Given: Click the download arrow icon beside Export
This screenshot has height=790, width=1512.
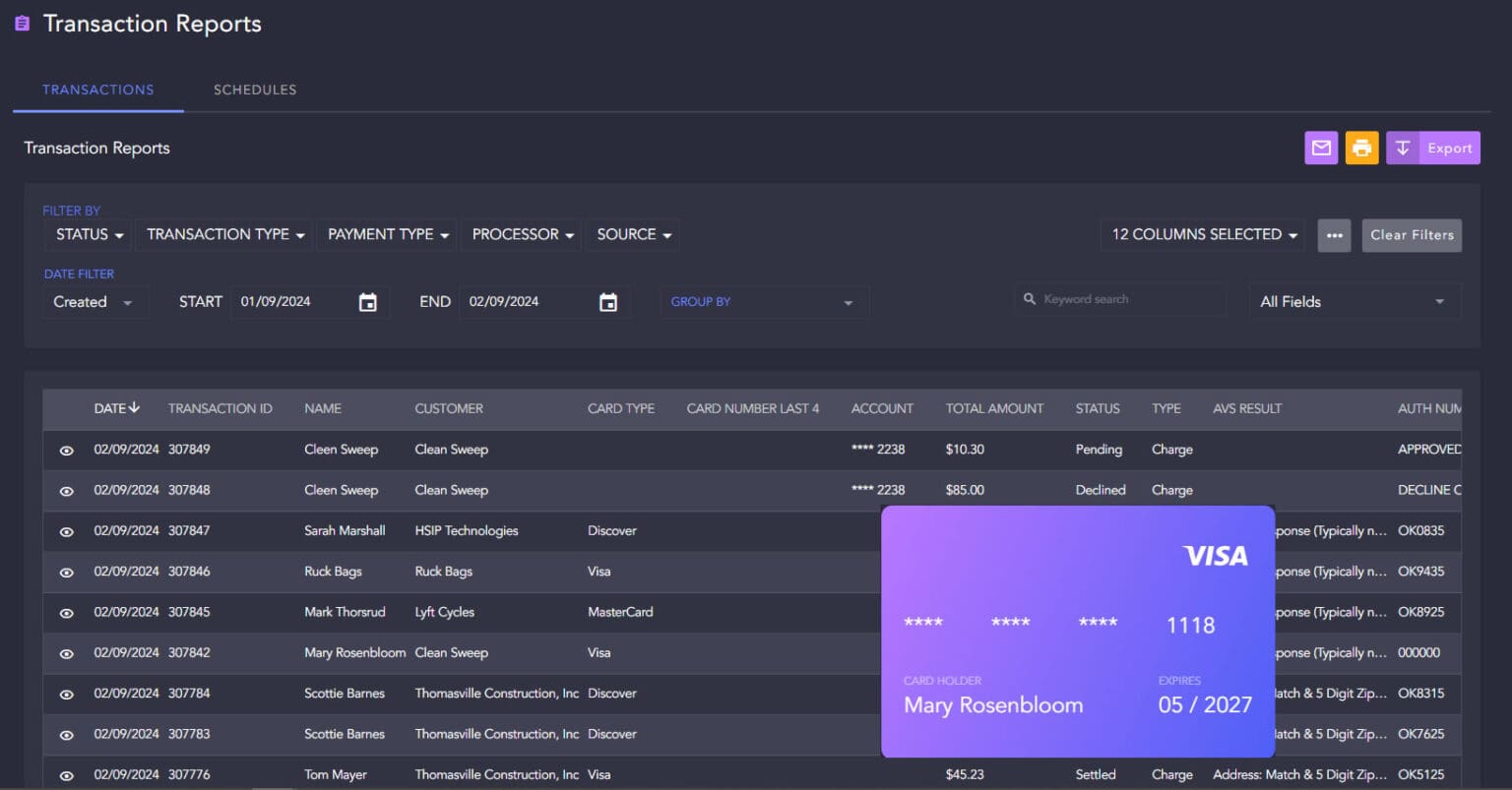Looking at the screenshot, I should [x=1403, y=149].
